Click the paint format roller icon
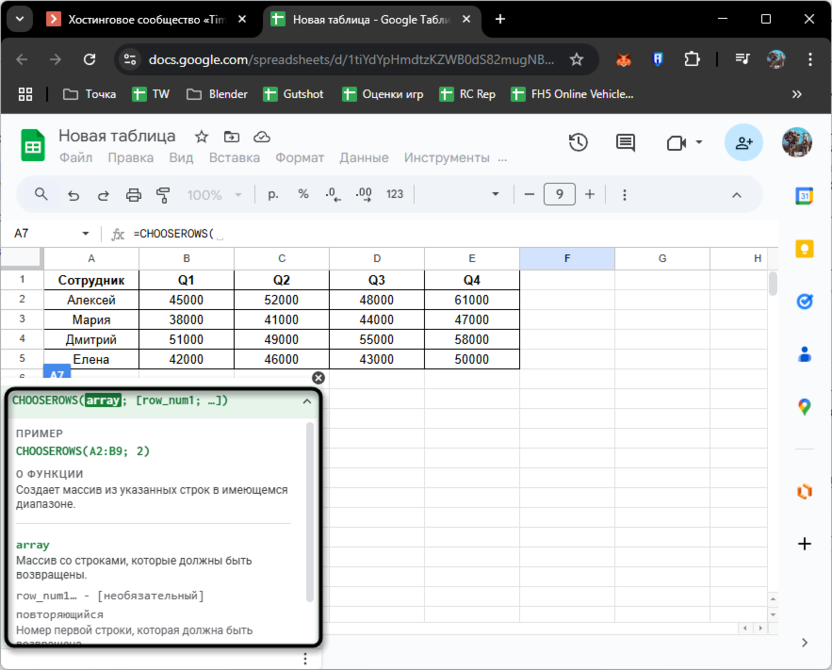This screenshot has height=670, width=832. tap(163, 195)
